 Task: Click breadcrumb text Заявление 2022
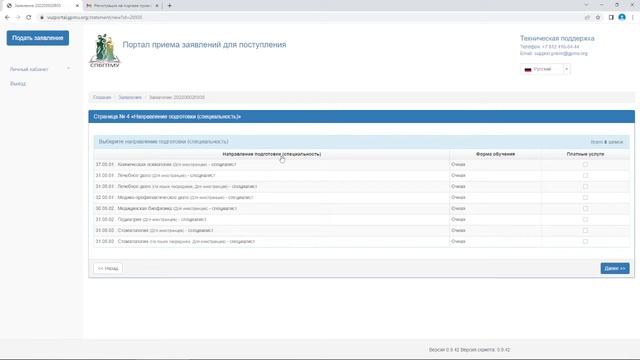point(177,98)
